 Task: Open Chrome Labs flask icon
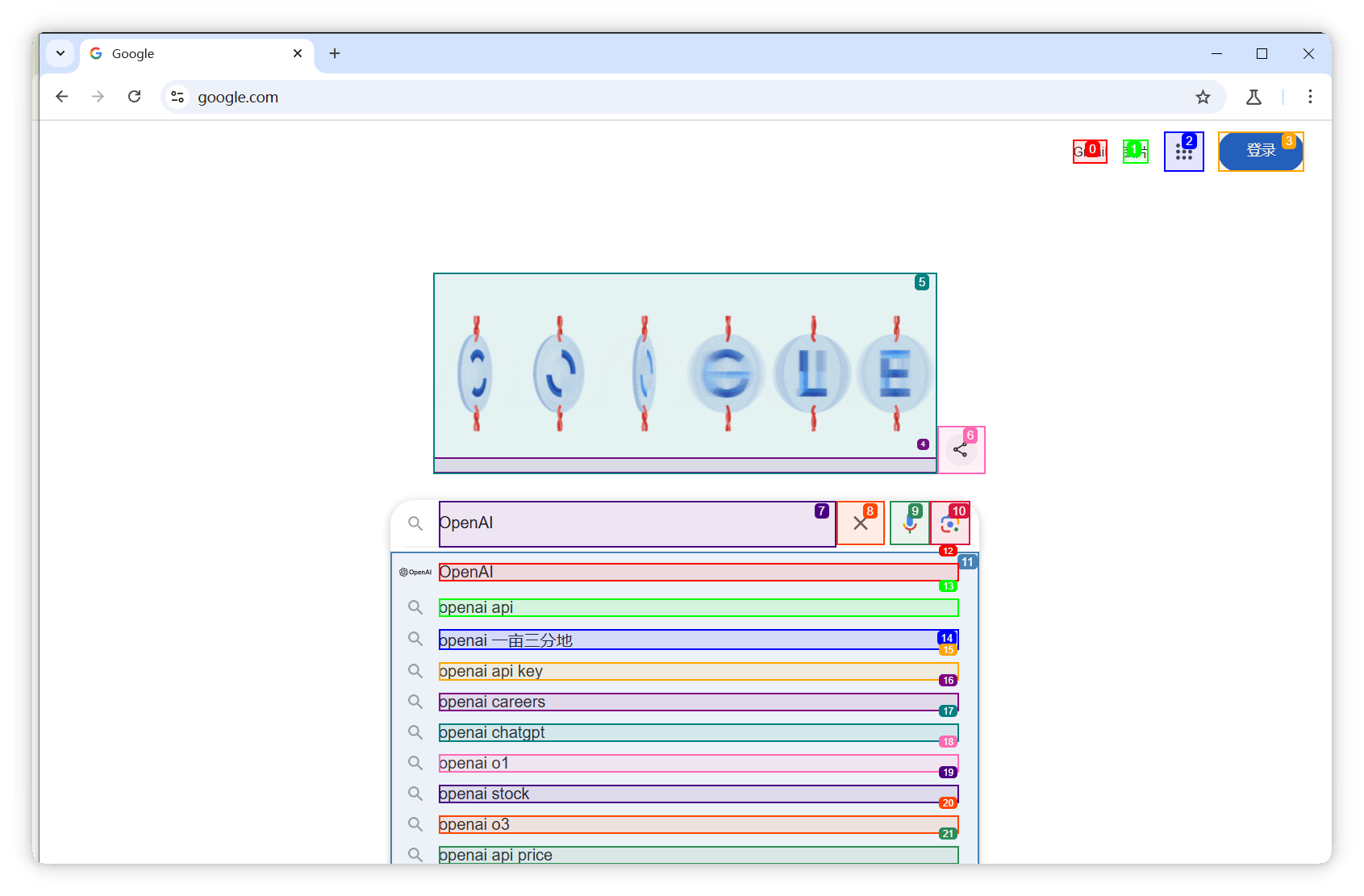coord(1253,98)
